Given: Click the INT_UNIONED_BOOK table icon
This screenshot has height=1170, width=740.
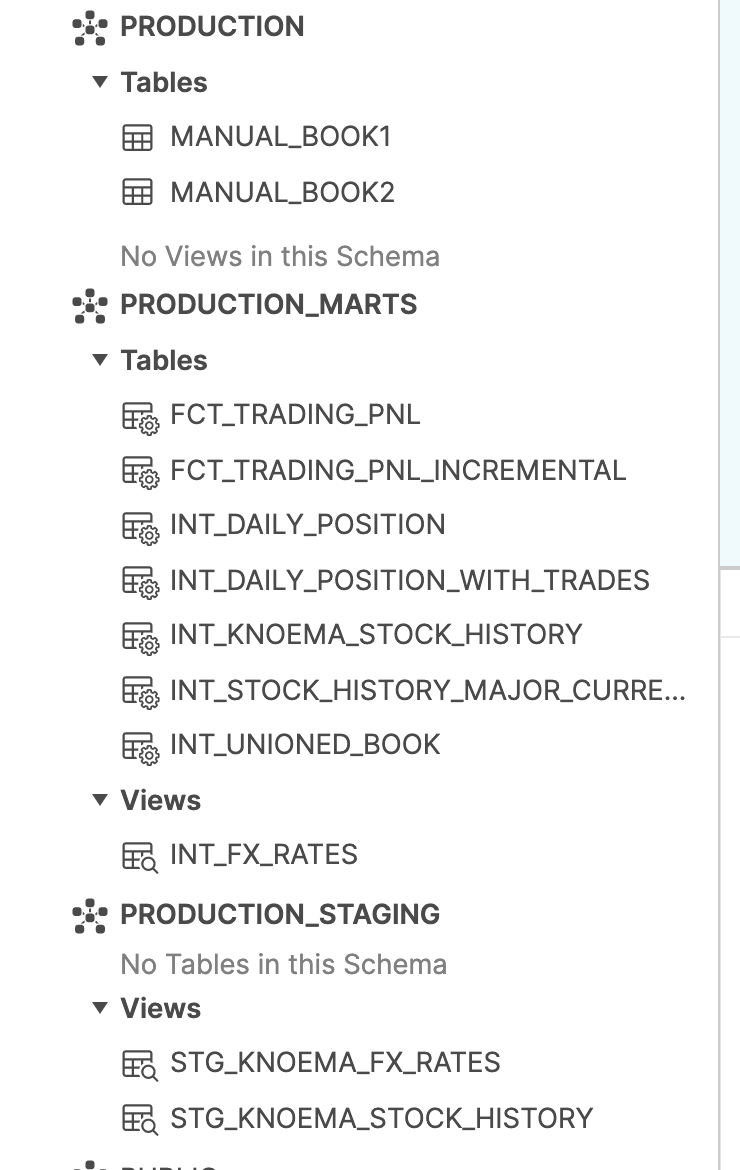Looking at the screenshot, I should 139,747.
